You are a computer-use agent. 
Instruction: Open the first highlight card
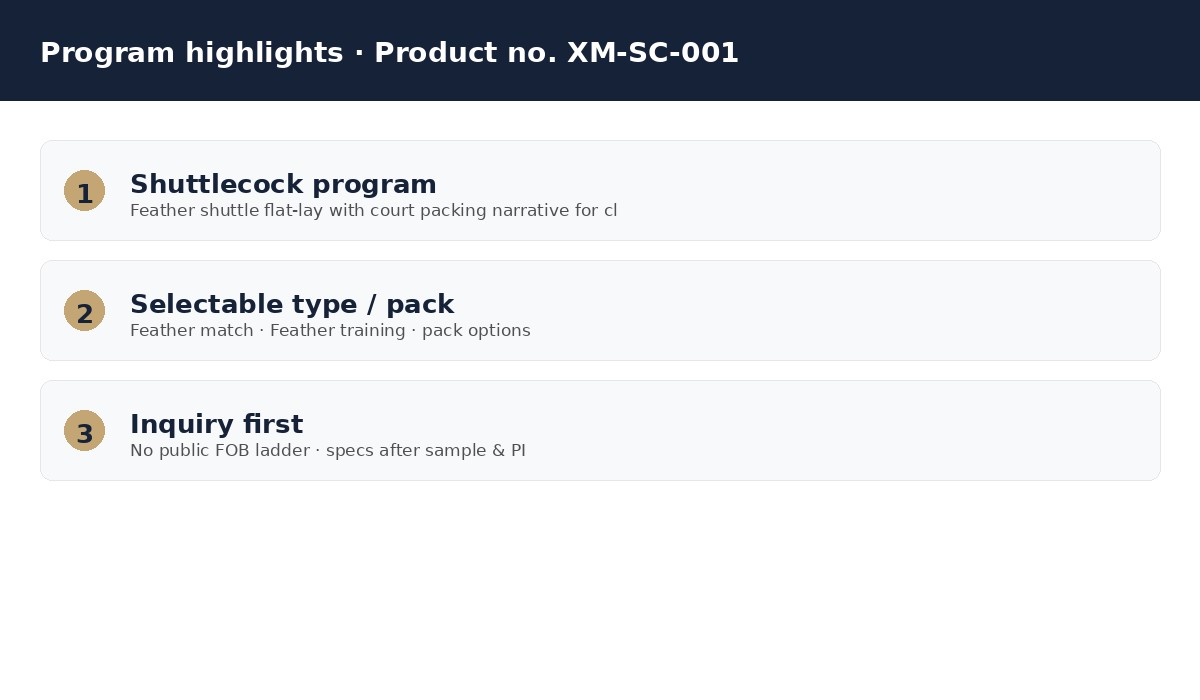(600, 190)
